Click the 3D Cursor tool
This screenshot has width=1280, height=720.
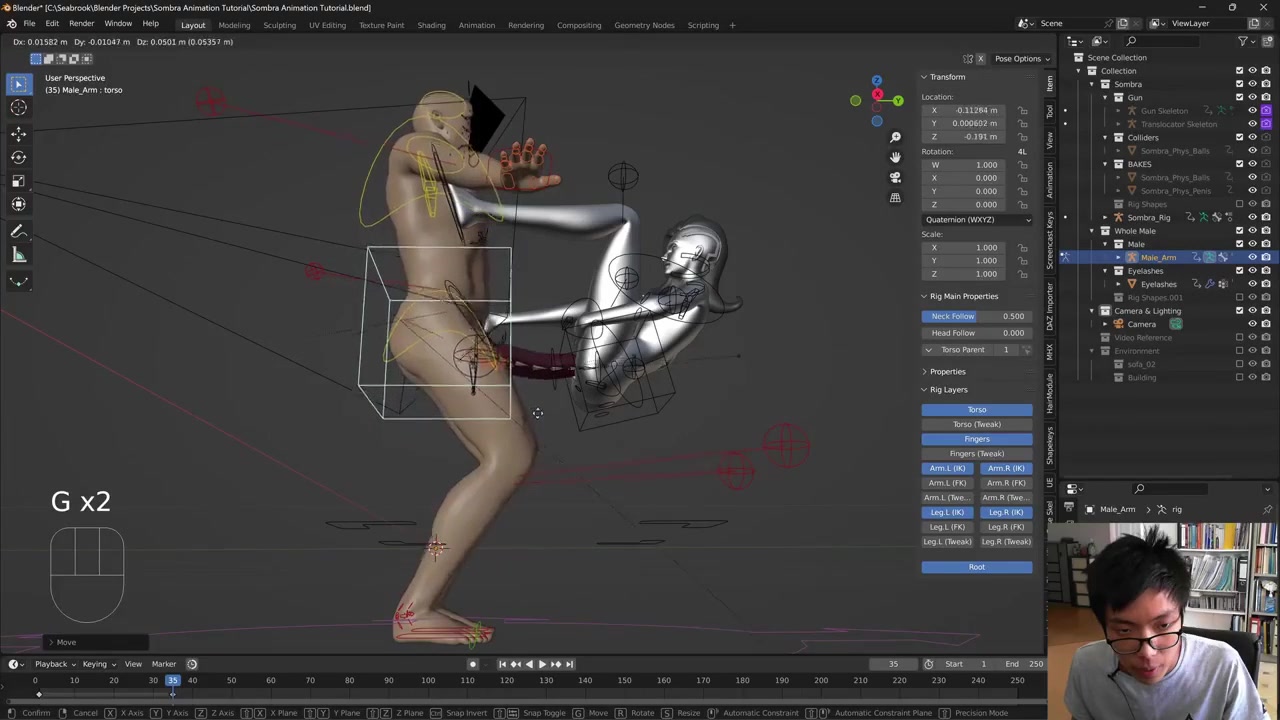[x=18, y=108]
